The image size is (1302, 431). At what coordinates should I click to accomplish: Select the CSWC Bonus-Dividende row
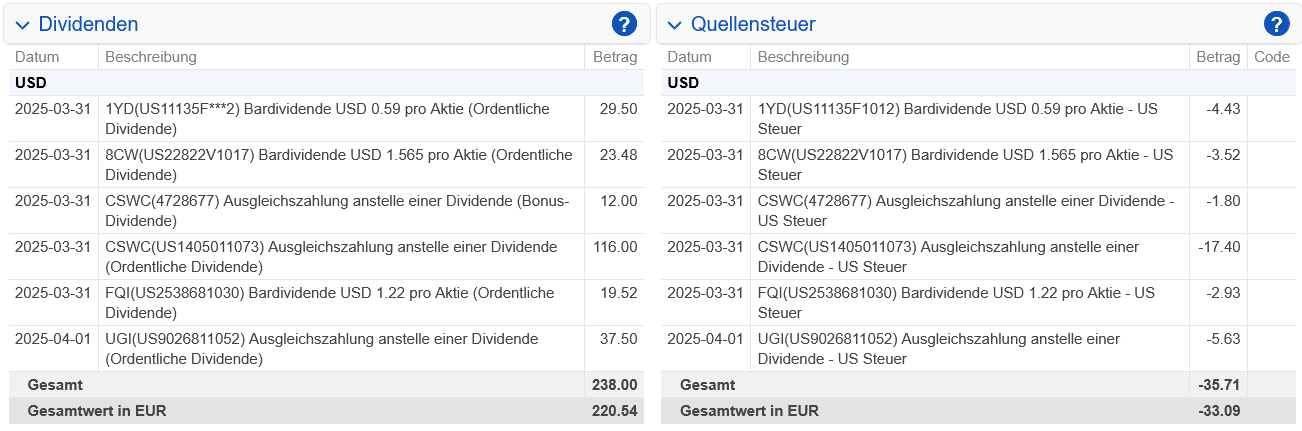[x=327, y=211]
